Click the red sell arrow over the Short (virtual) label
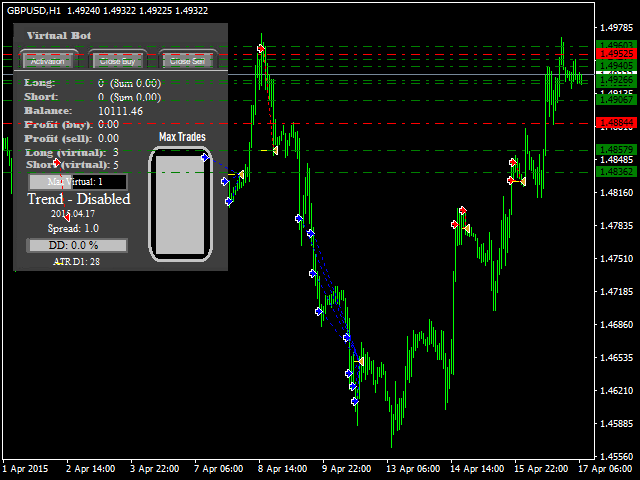 (57, 163)
